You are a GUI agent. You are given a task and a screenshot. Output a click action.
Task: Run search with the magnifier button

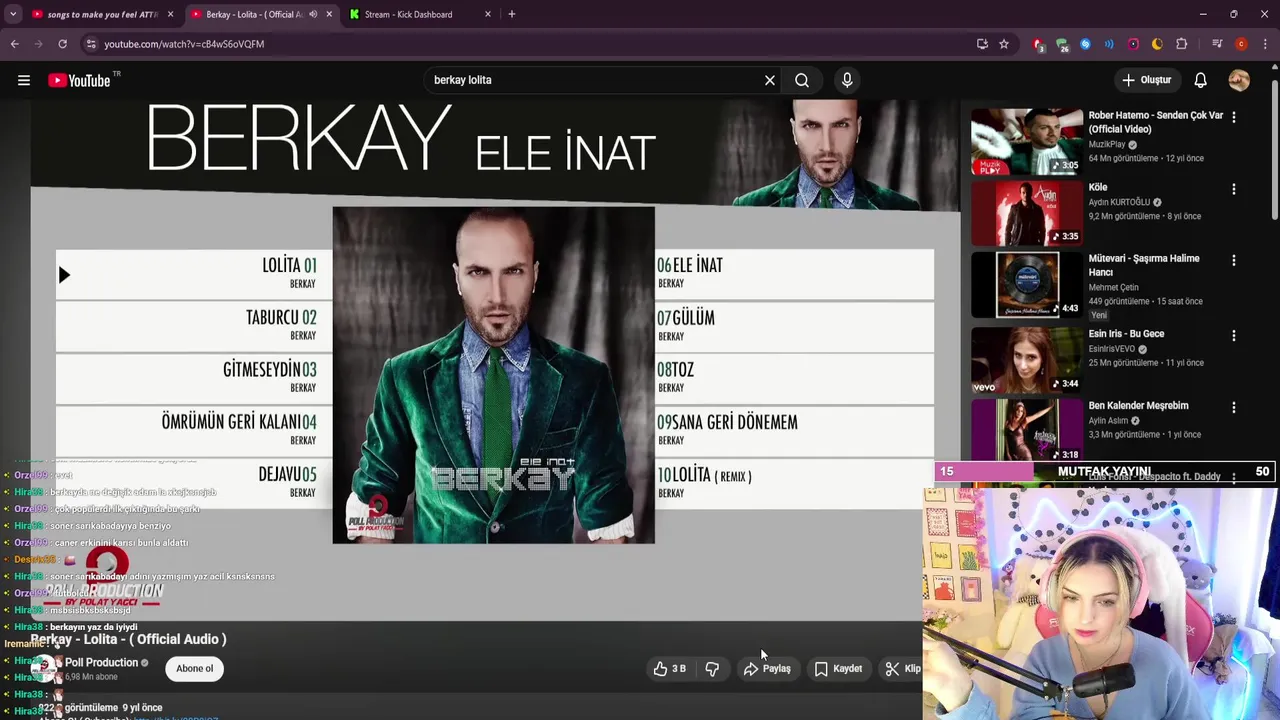coord(802,80)
